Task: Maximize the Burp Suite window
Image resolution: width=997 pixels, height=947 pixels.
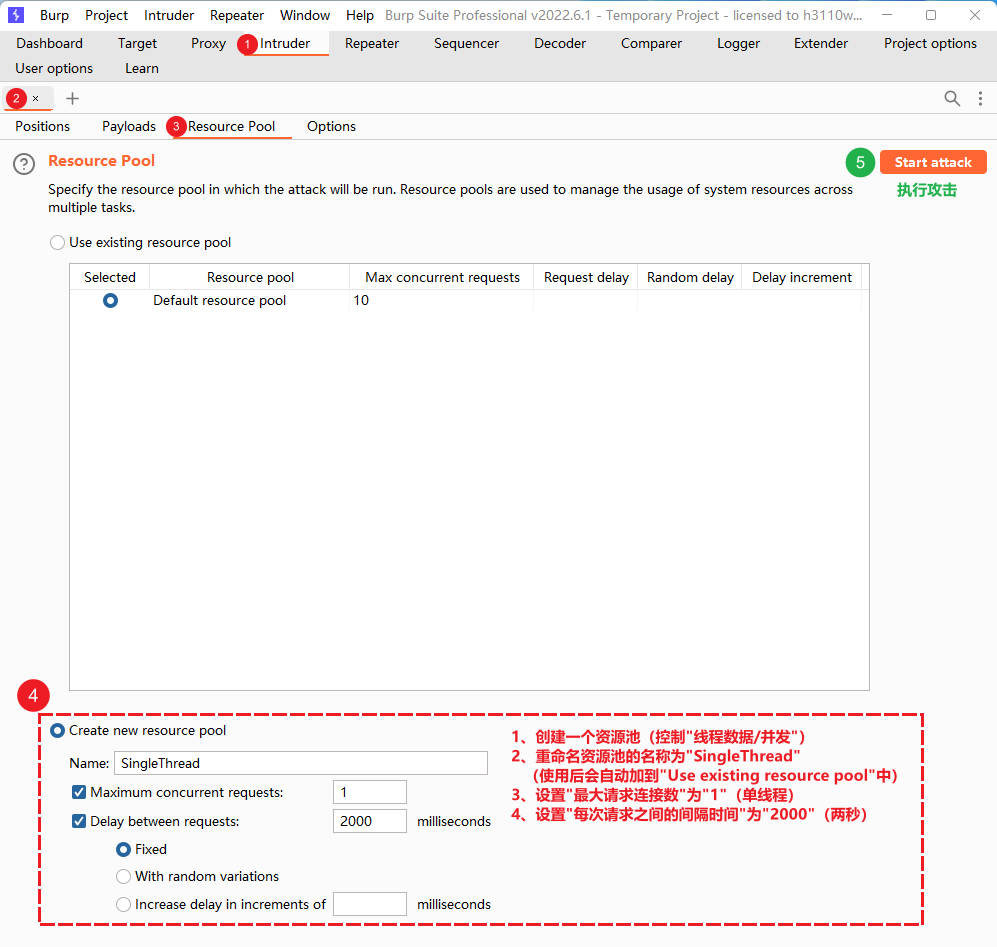Action: coord(931,15)
